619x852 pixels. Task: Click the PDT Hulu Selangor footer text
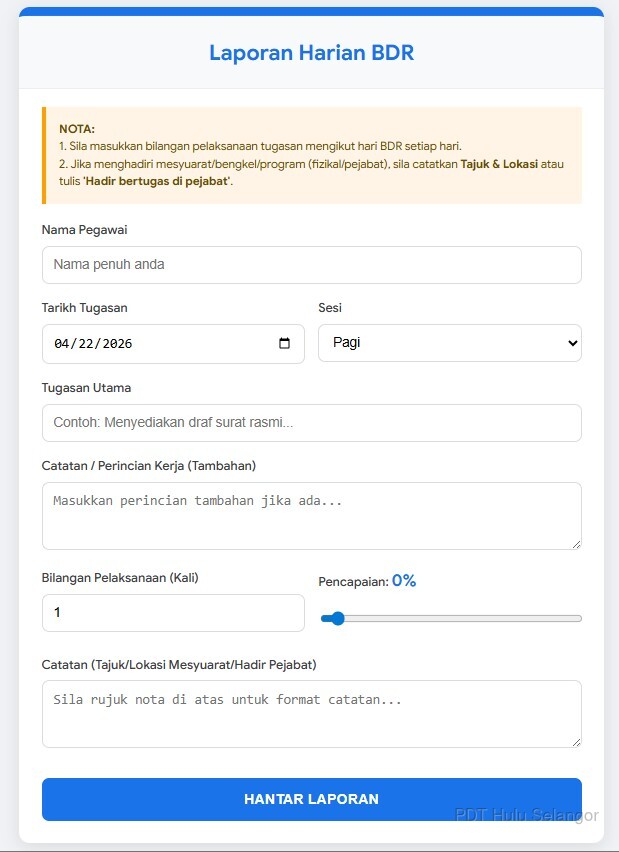pyautogui.click(x=526, y=815)
